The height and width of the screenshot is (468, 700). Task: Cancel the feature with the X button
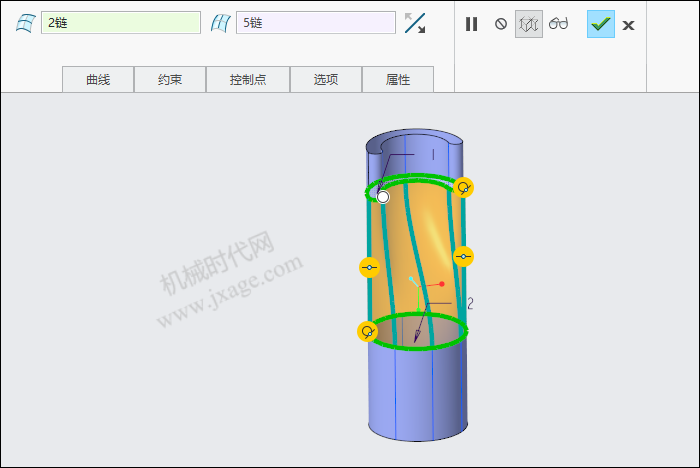pos(629,25)
